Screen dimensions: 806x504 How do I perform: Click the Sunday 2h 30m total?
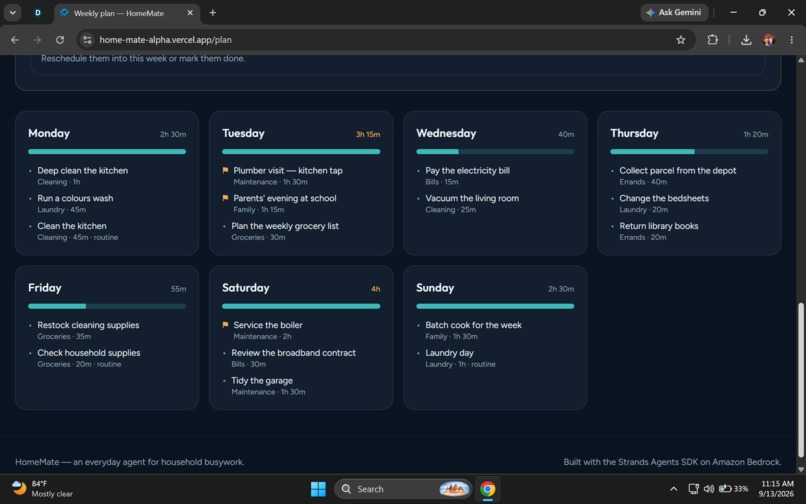coord(561,289)
